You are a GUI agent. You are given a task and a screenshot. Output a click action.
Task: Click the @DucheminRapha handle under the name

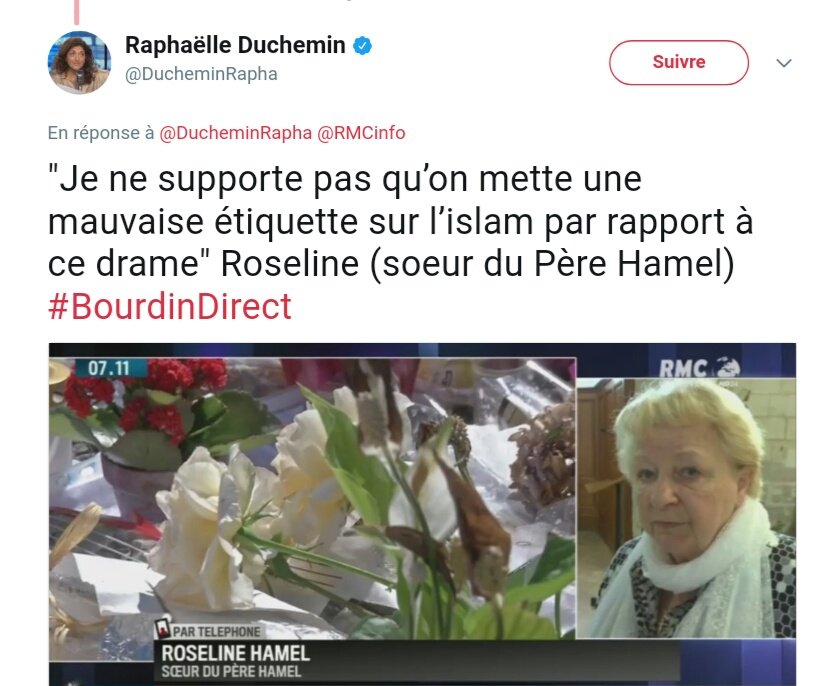click(201, 74)
